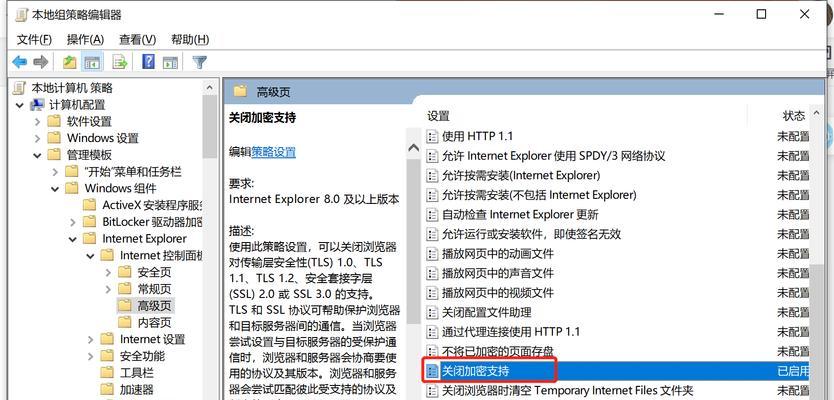834x400 pixels.
Task: Collapse the 管理模板 tree node
Action: [x=37, y=155]
